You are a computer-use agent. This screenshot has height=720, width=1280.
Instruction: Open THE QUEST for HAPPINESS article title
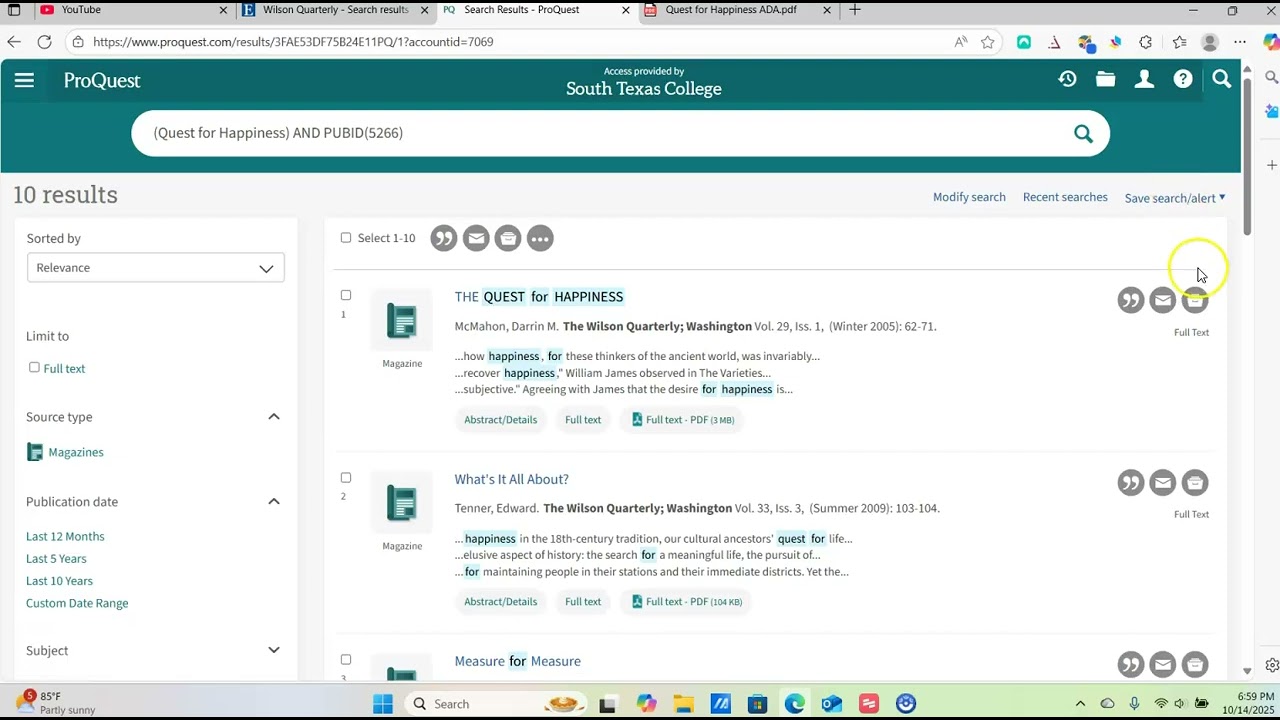point(539,297)
